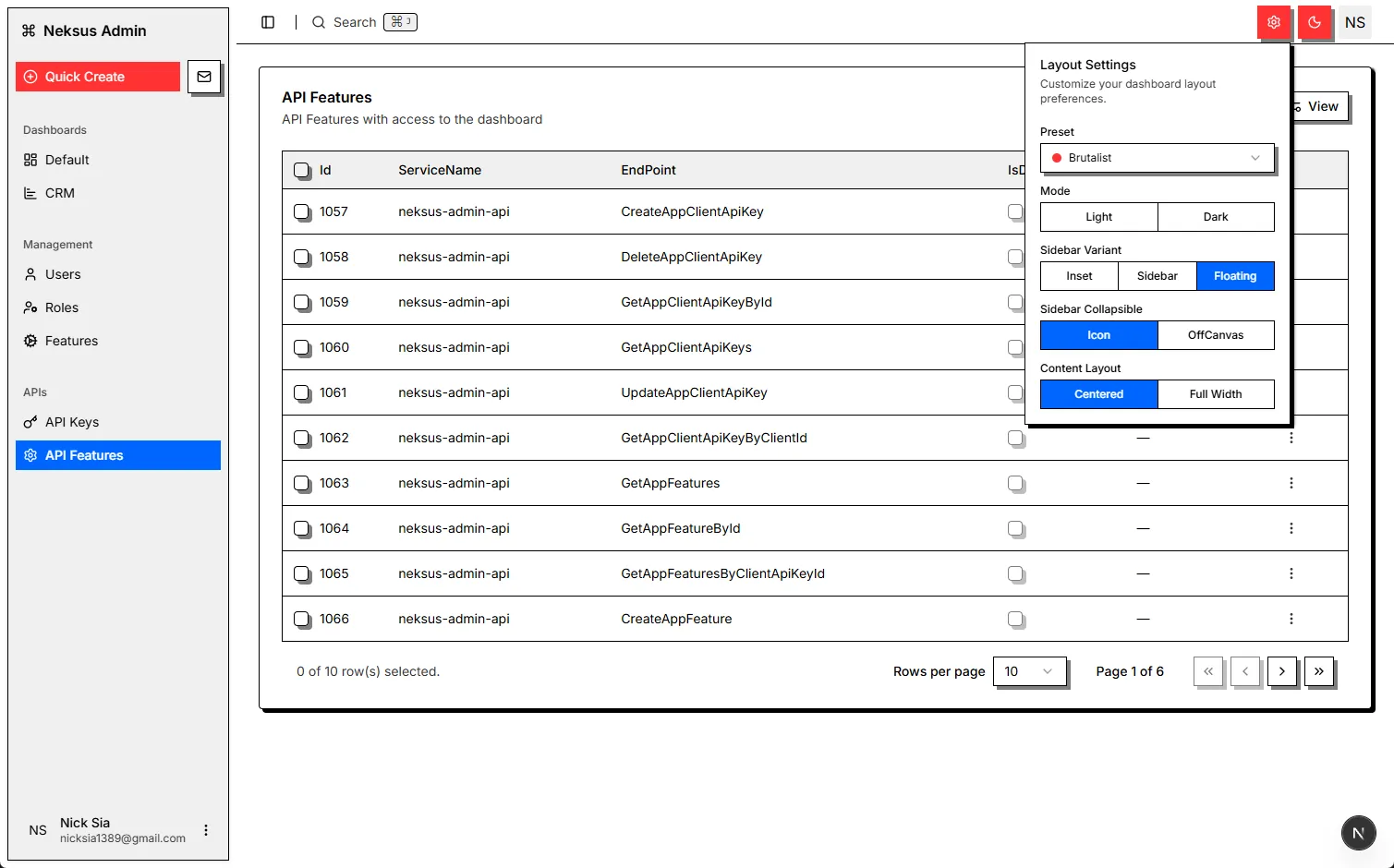Open row actions for 1062
The height and width of the screenshot is (868, 1394).
(x=1291, y=438)
